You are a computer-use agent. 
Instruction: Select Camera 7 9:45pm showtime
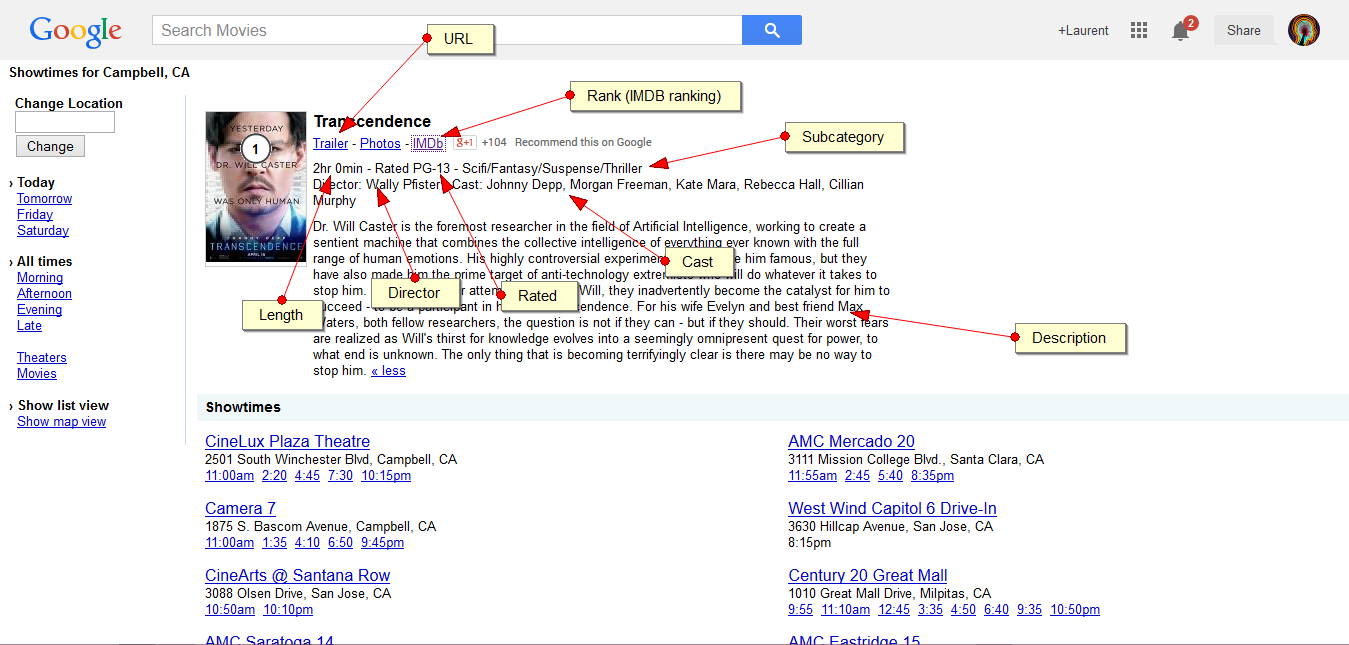click(x=382, y=543)
